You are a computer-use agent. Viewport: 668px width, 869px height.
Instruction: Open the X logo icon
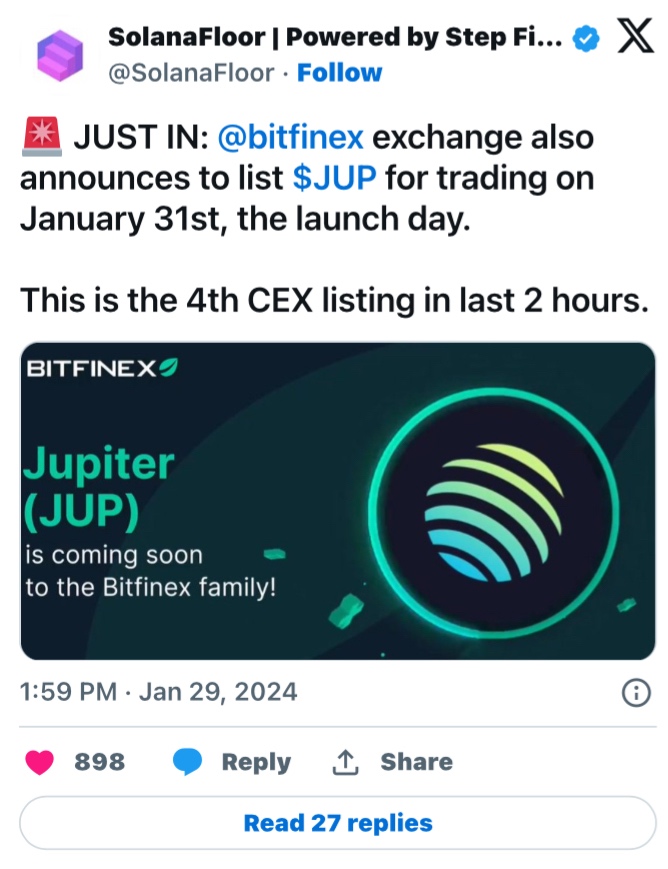[x=636, y=35]
